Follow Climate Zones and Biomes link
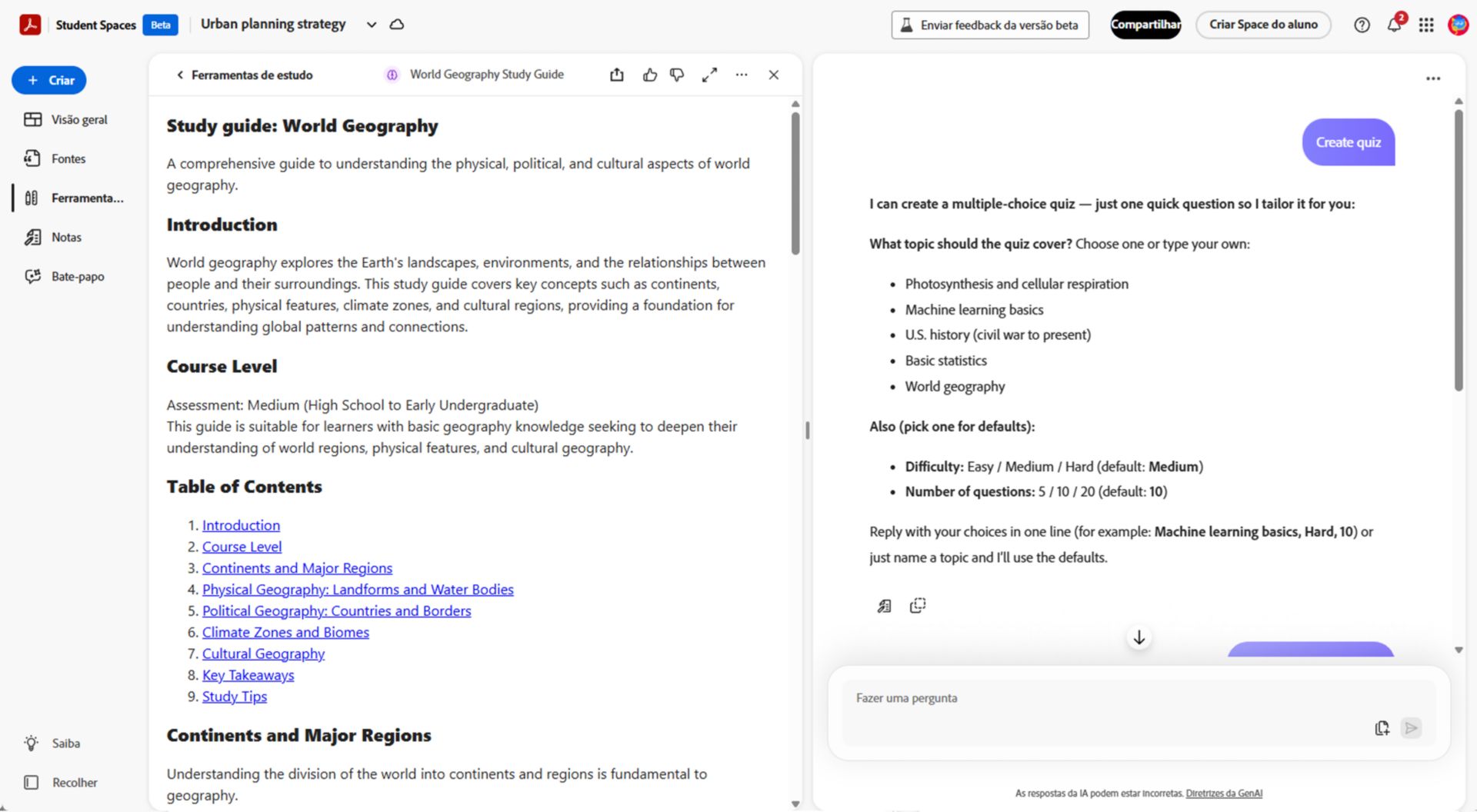 285,632
